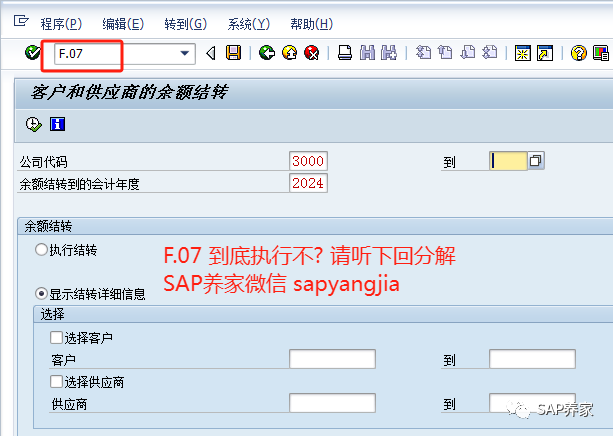Click the 公司代码 field showing 3000

(308, 161)
